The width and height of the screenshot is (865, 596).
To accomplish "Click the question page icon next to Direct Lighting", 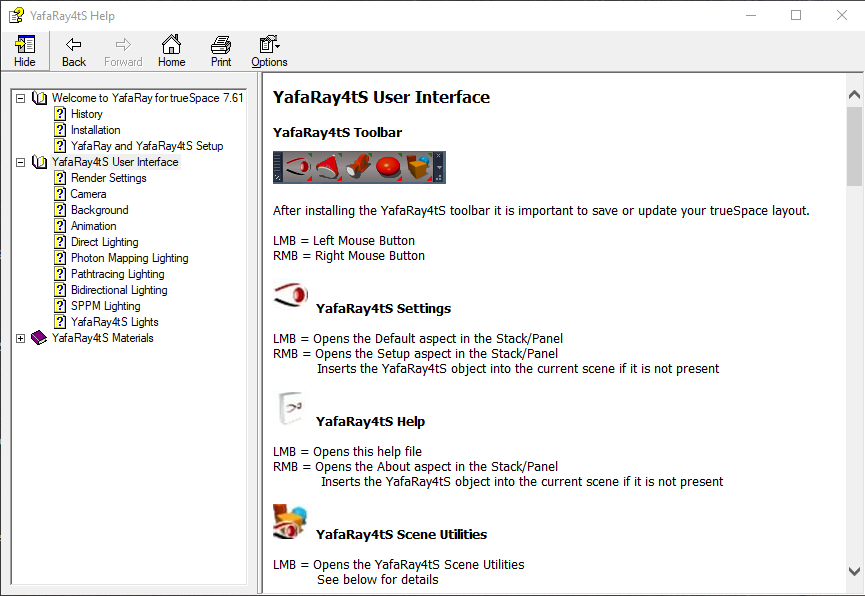I will pos(60,242).
